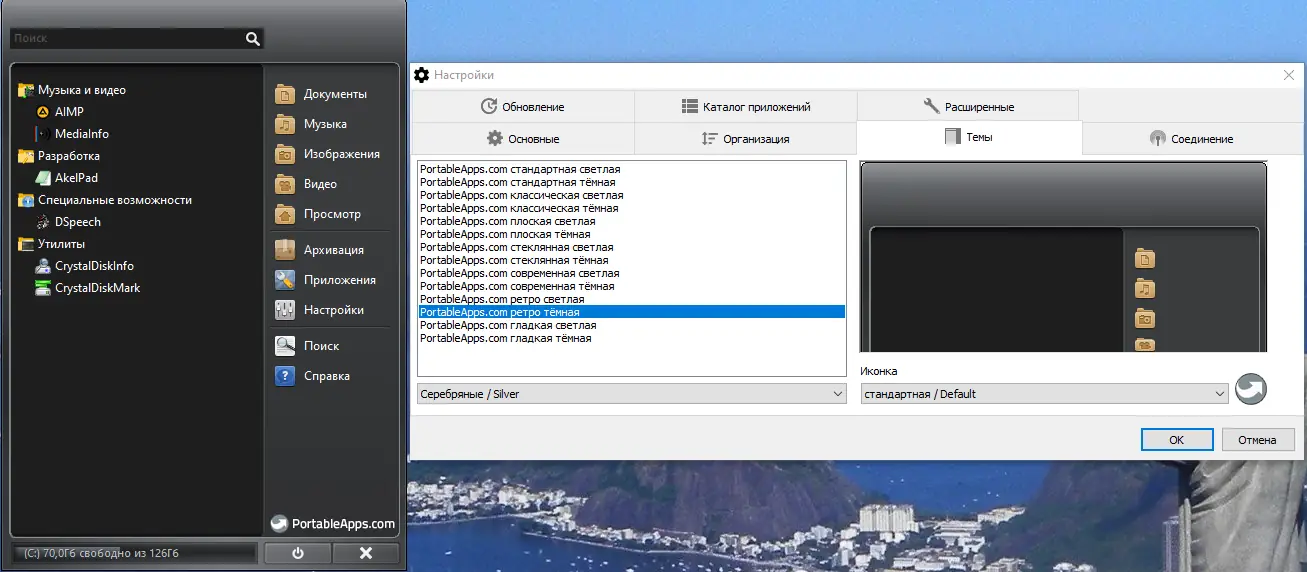Viewport: 1307px width, 572px height.
Task: Select theme стеклянная тёмная
Action: click(631, 260)
